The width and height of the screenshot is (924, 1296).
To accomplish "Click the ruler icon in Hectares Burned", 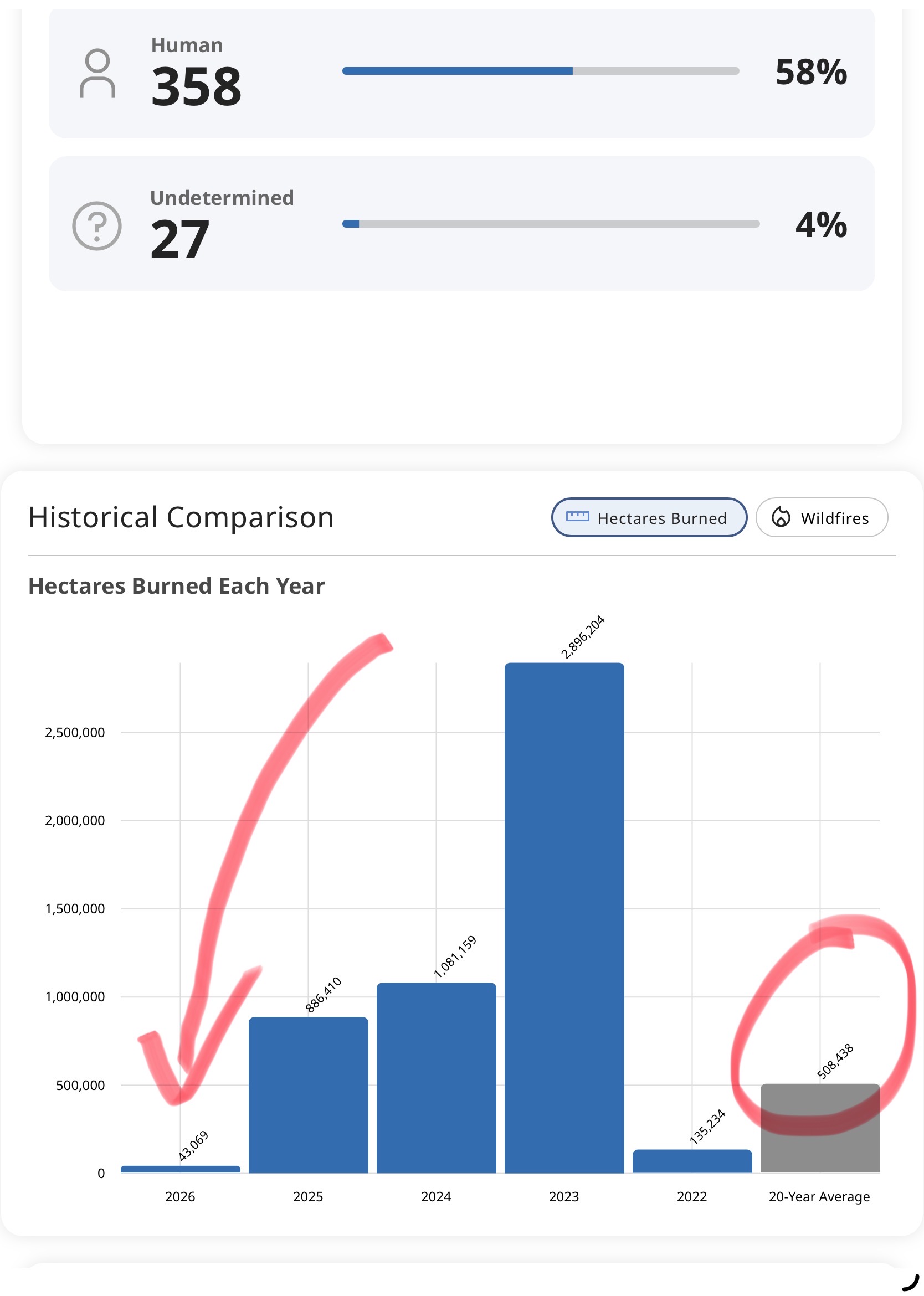I will pos(577,517).
